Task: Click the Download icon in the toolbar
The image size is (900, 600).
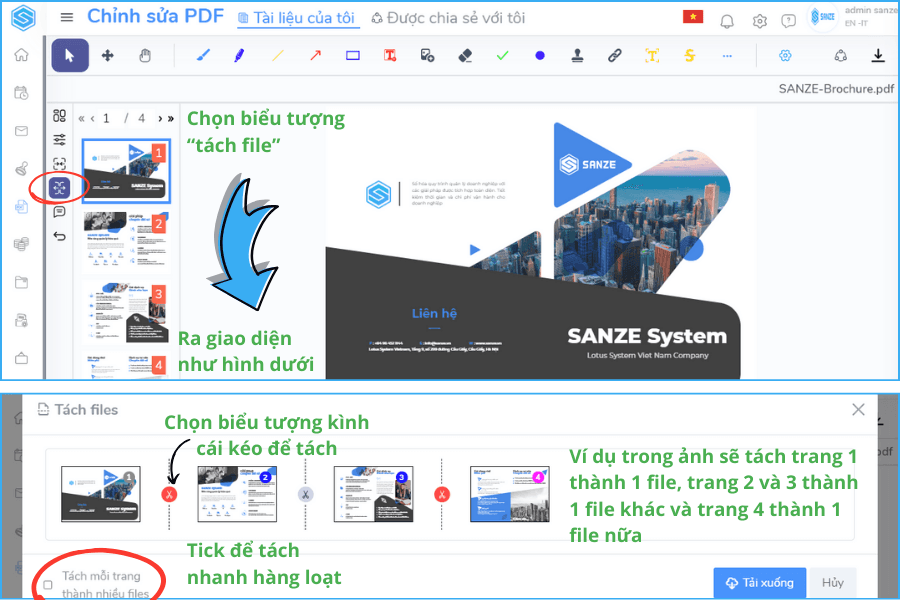Action: 878,56
